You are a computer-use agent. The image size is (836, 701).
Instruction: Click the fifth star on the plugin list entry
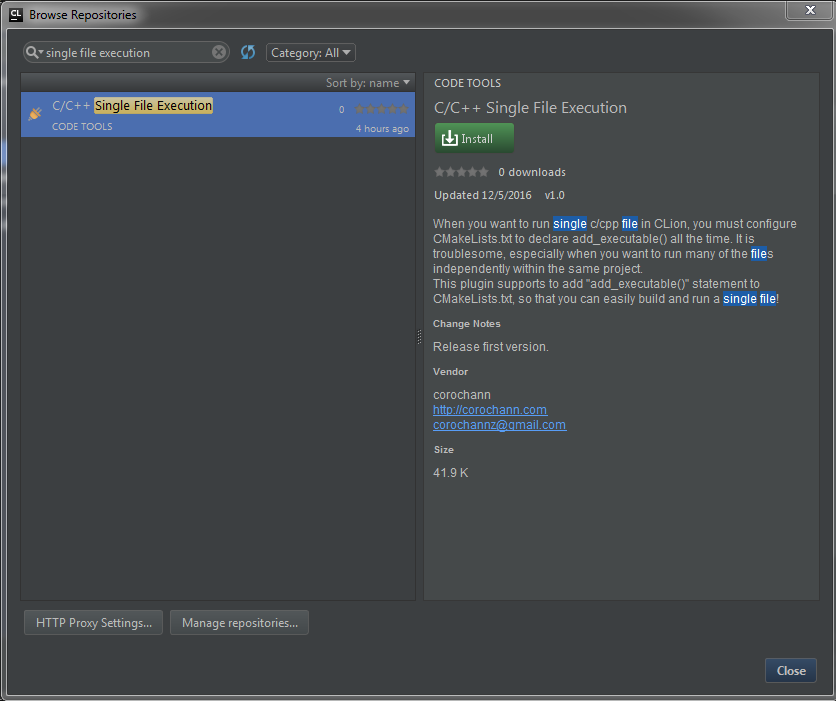point(404,109)
